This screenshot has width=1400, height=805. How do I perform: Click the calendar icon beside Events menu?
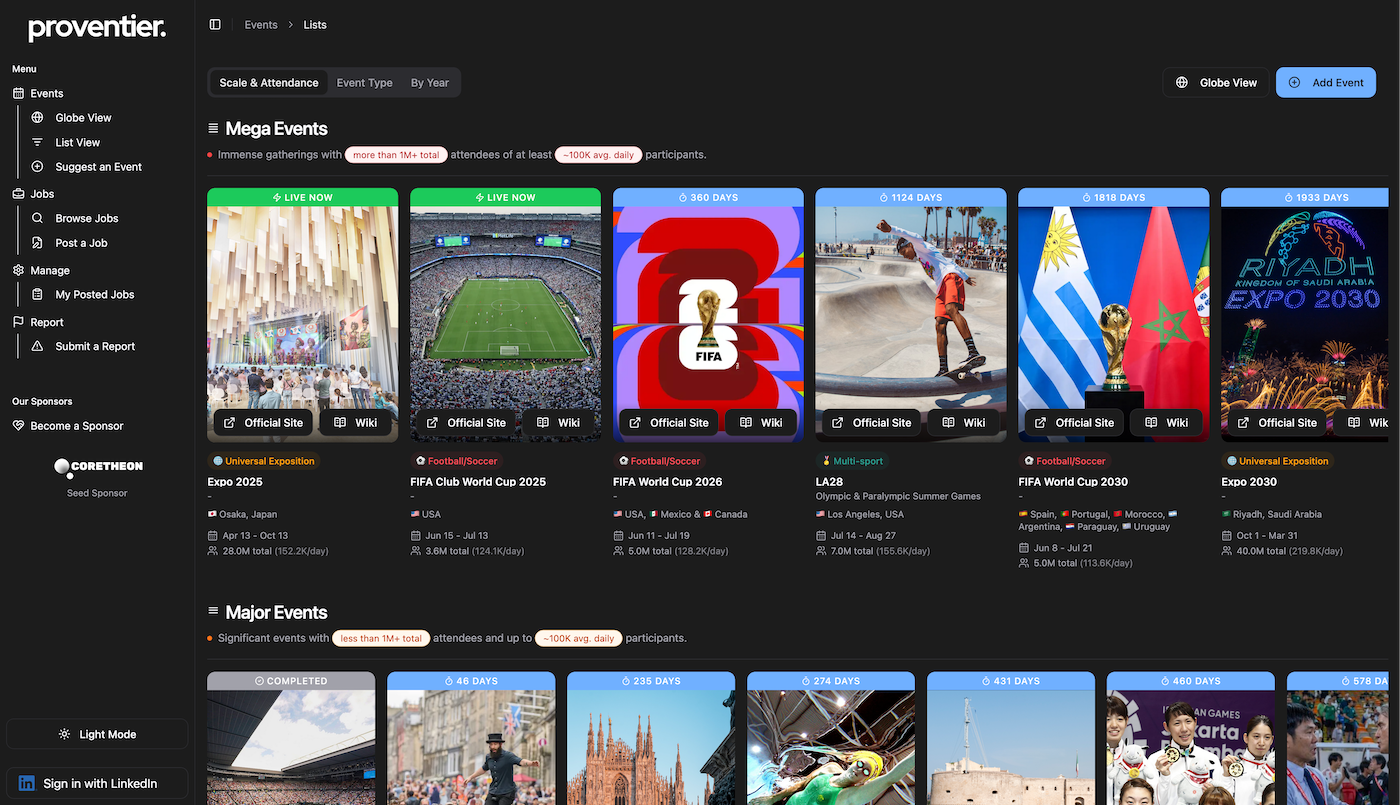tap(18, 93)
